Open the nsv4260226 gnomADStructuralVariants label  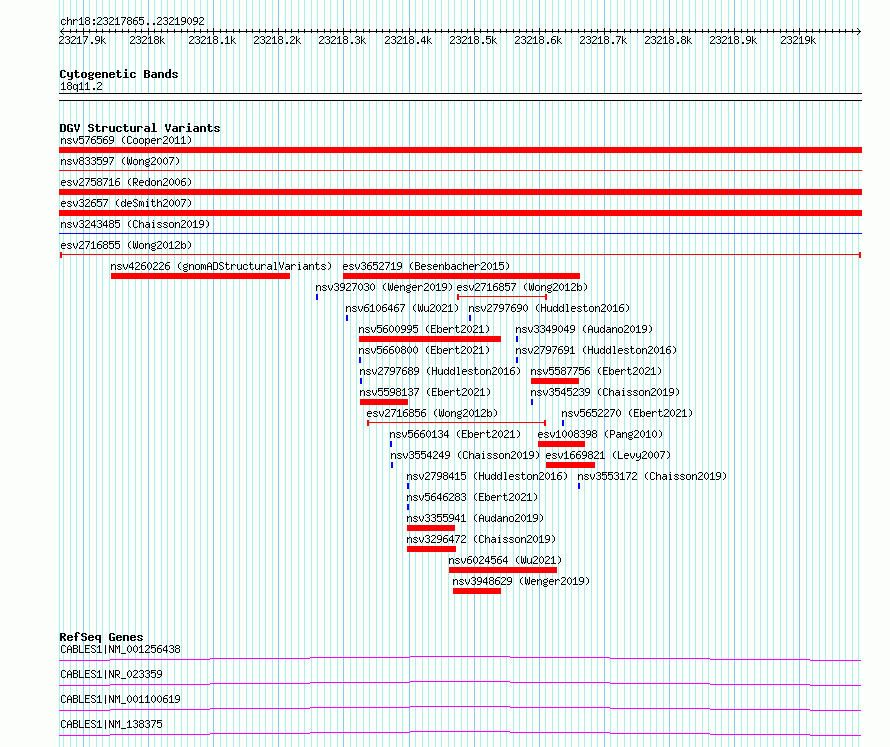(x=221, y=266)
